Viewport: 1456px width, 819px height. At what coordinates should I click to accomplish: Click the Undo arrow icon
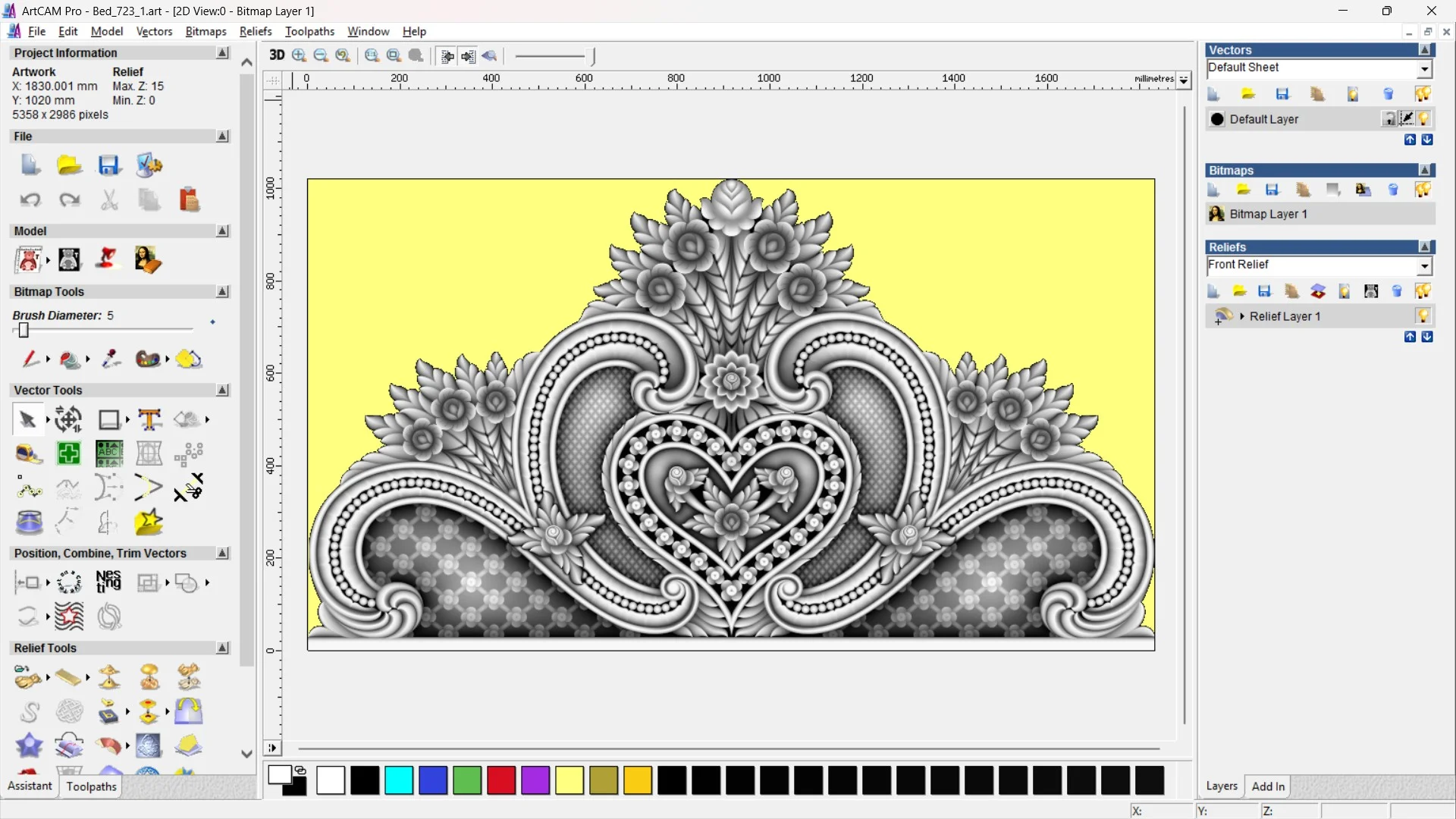[x=30, y=199]
